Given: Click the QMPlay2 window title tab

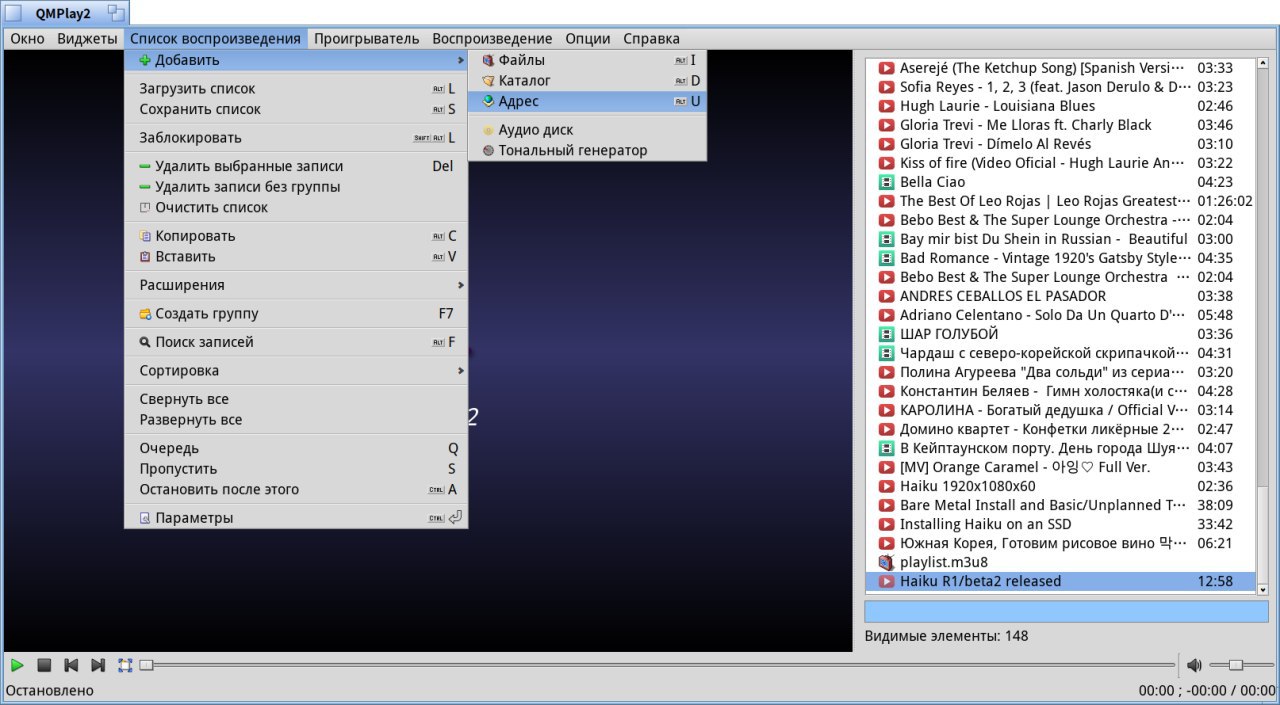Looking at the screenshot, I should pos(62,13).
